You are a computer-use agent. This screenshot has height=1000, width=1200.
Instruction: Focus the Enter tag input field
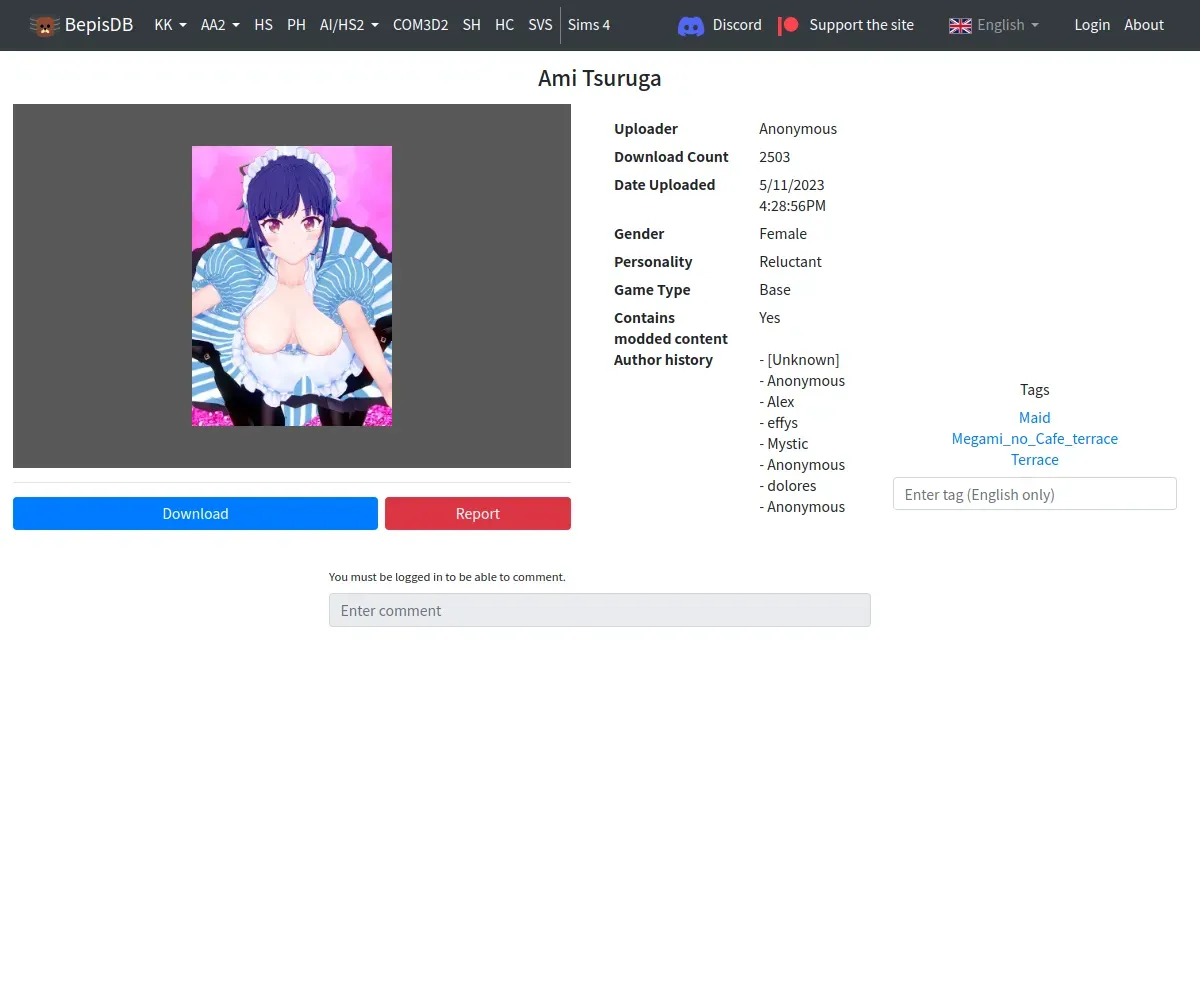(x=1035, y=494)
